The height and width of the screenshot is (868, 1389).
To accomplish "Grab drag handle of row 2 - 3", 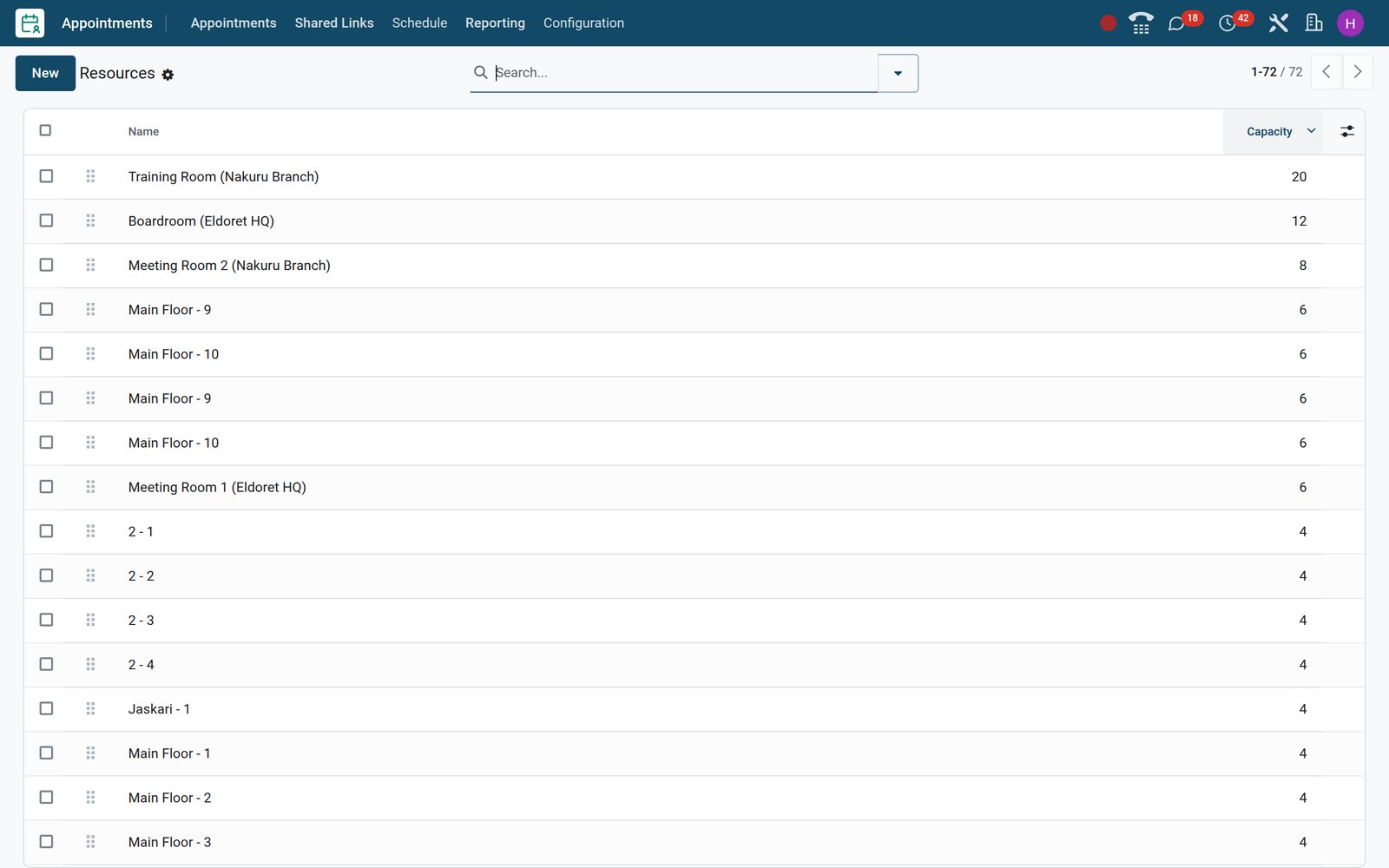I will (x=90, y=620).
